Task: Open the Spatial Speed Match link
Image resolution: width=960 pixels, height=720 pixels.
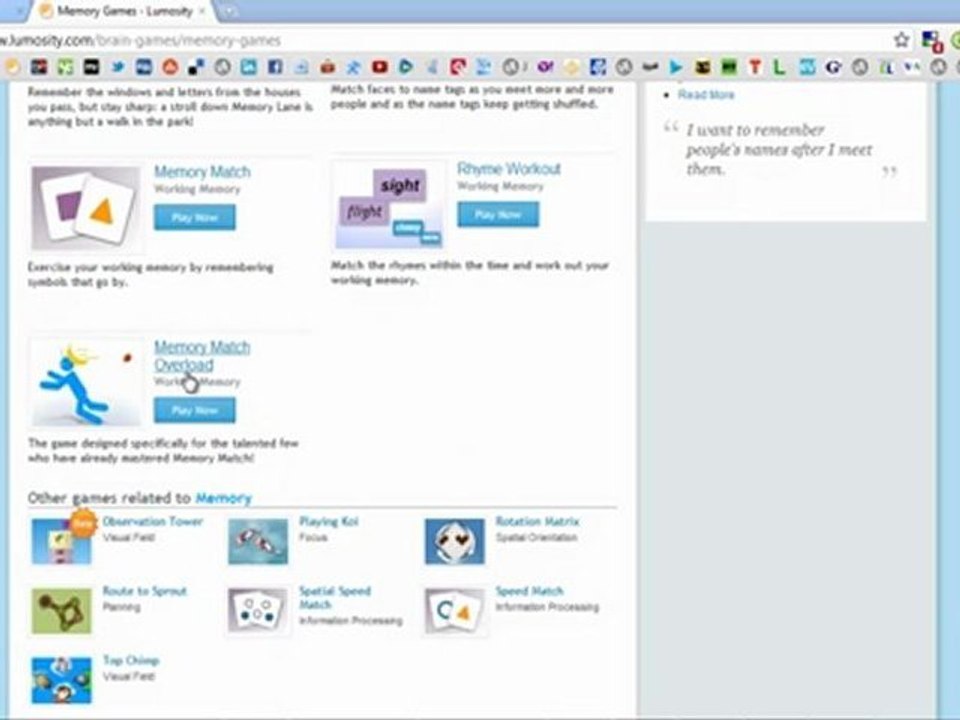Action: (x=335, y=598)
